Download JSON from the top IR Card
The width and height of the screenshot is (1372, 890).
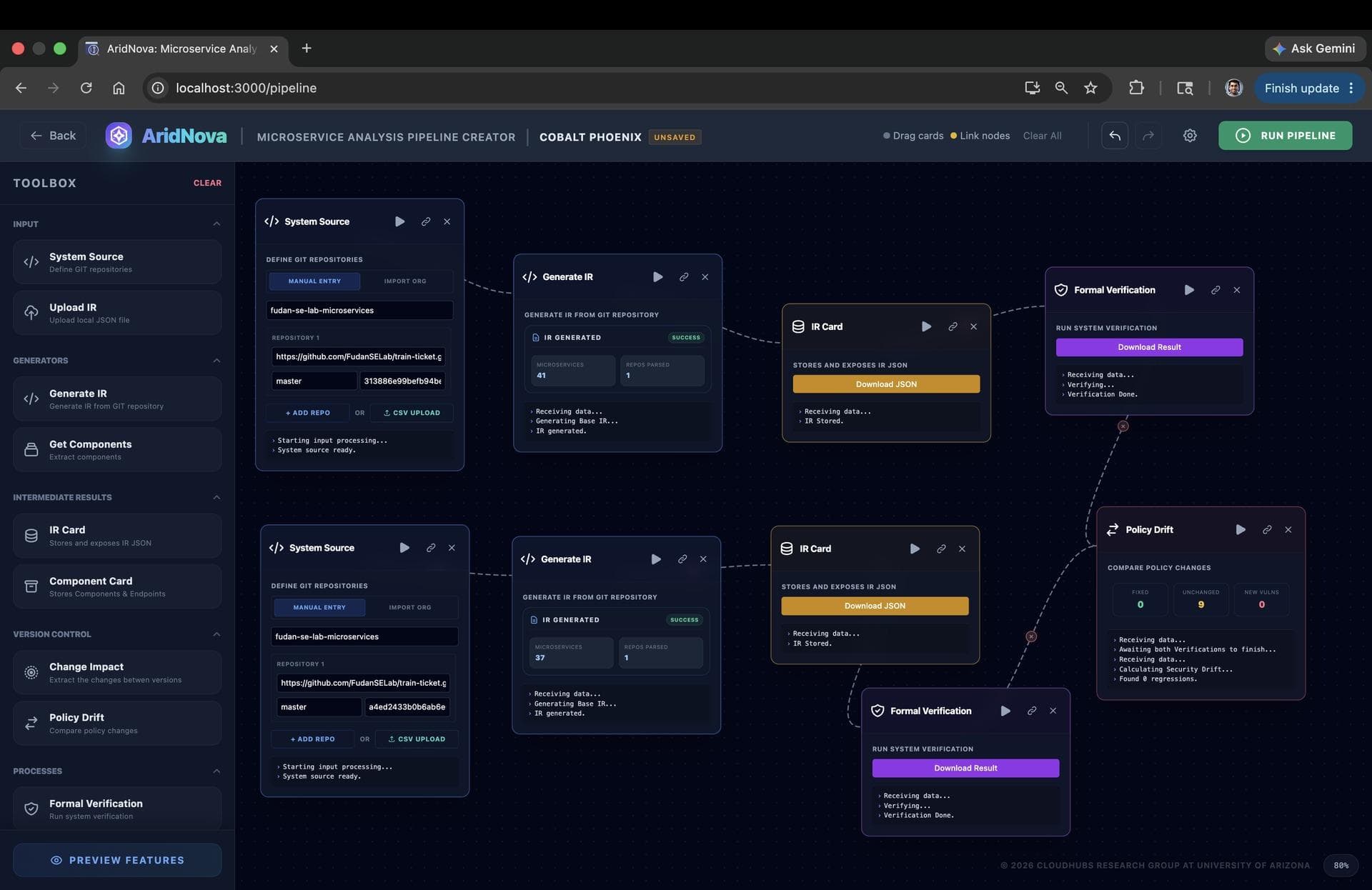point(886,384)
